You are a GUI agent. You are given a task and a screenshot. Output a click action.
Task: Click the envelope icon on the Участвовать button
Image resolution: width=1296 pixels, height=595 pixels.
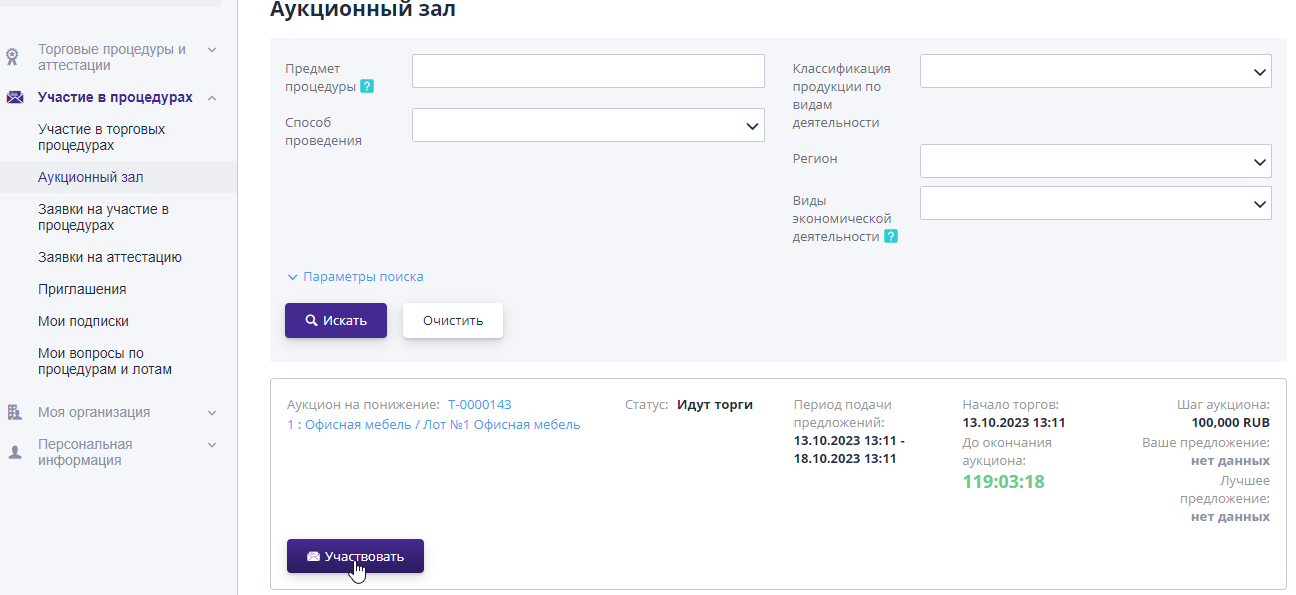click(x=312, y=556)
